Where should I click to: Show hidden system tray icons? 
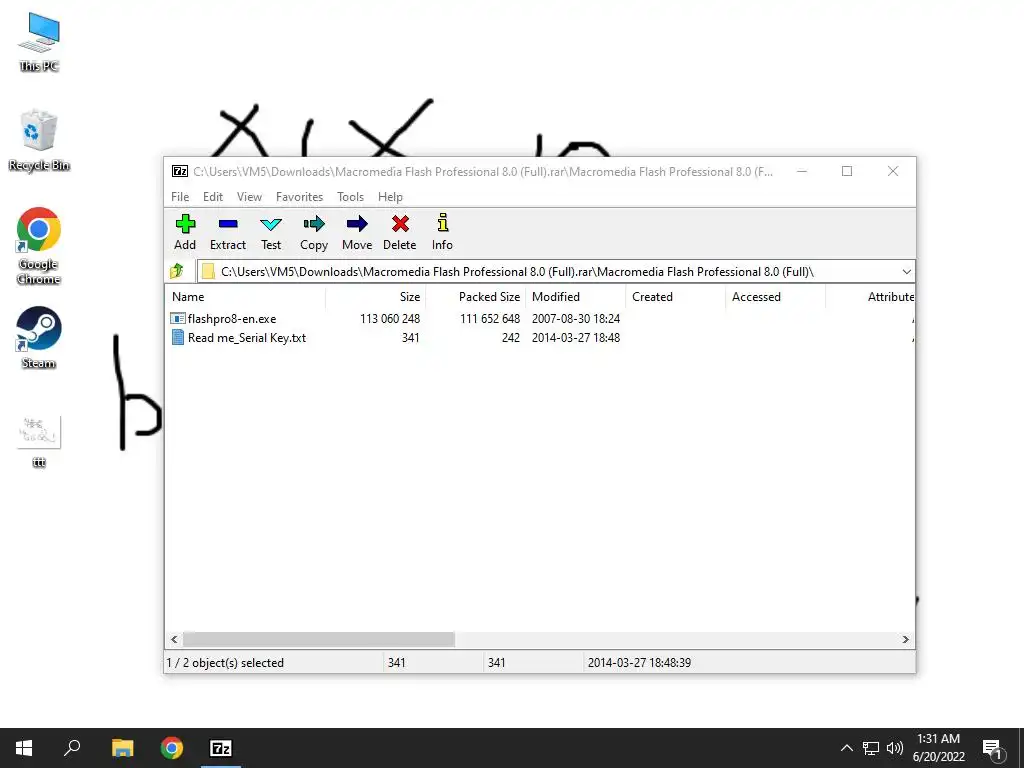click(846, 748)
